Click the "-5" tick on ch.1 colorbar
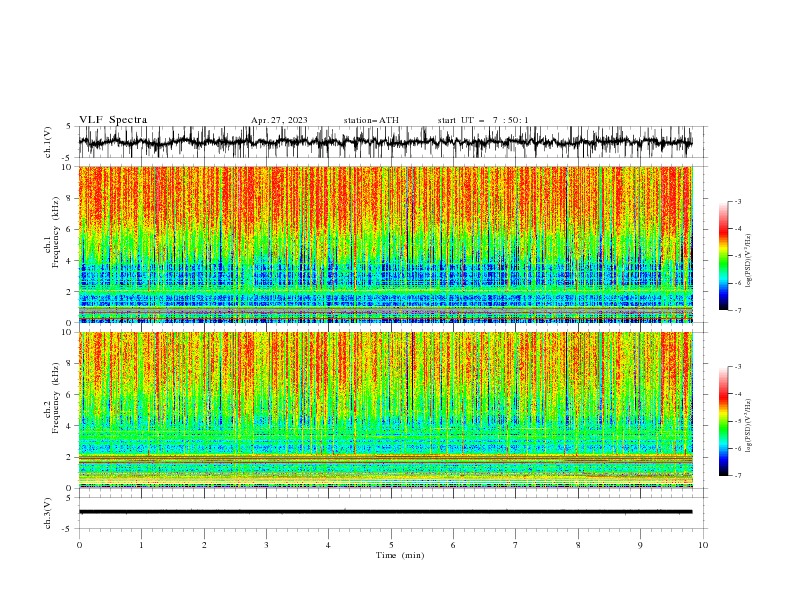This screenshot has width=792, height=612. pyautogui.click(x=737, y=256)
